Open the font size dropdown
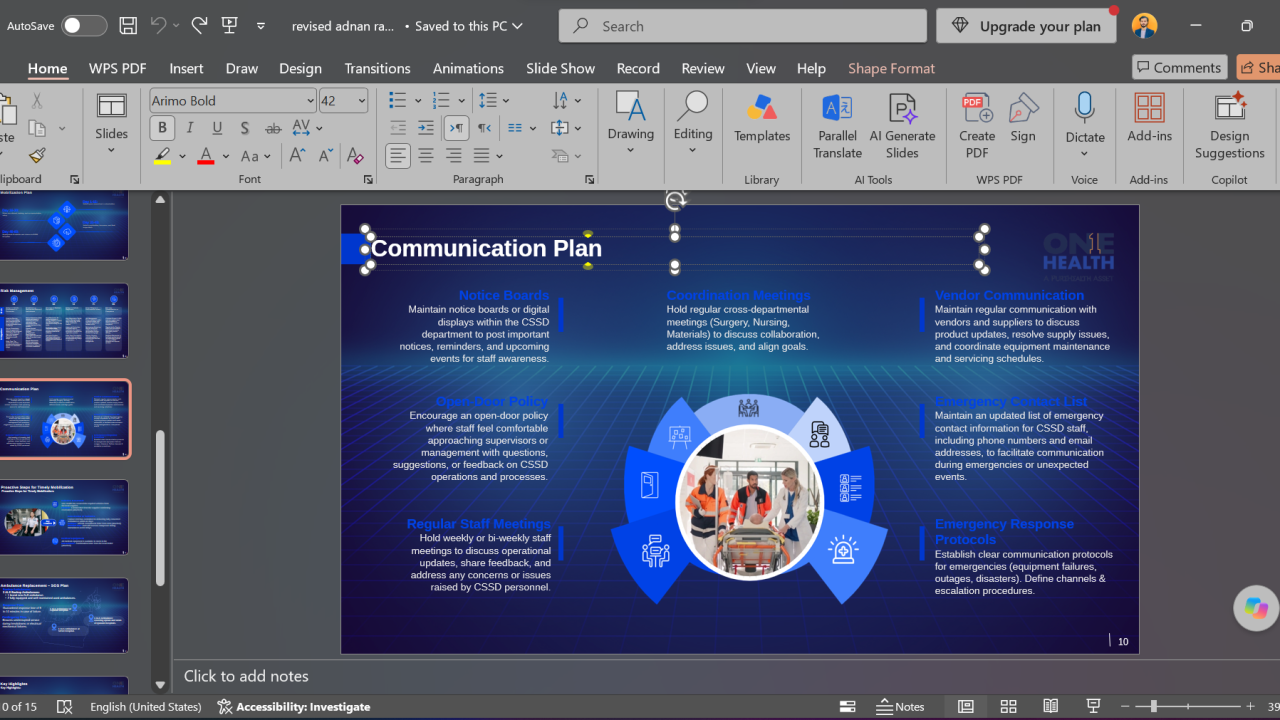The width and height of the screenshot is (1280, 720). [x=361, y=101]
